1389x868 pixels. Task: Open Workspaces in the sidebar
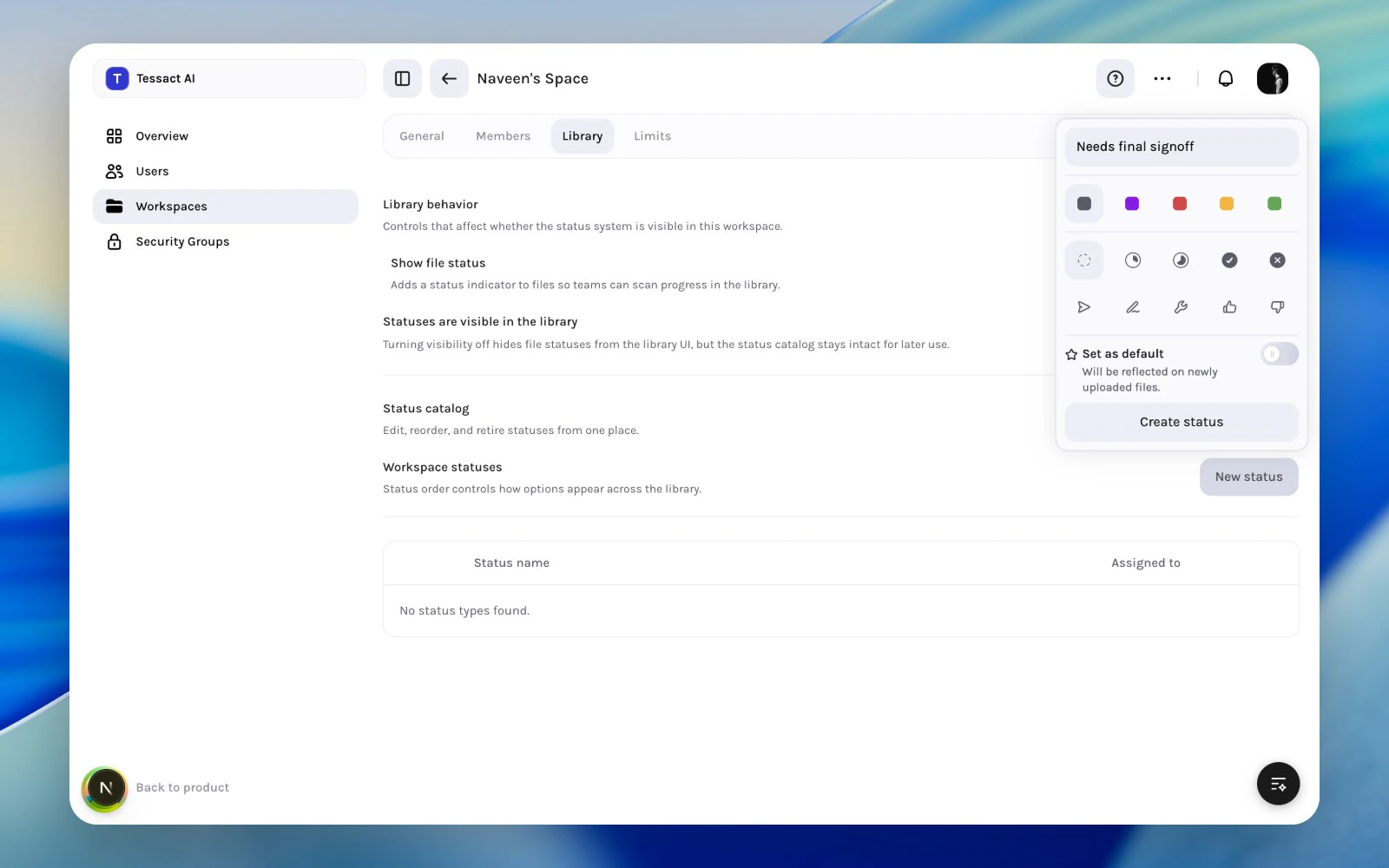226,207
